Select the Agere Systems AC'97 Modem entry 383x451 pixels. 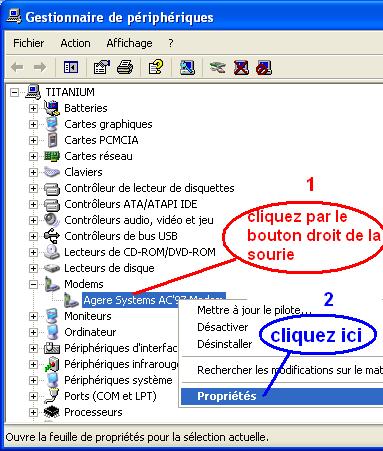tap(154, 300)
